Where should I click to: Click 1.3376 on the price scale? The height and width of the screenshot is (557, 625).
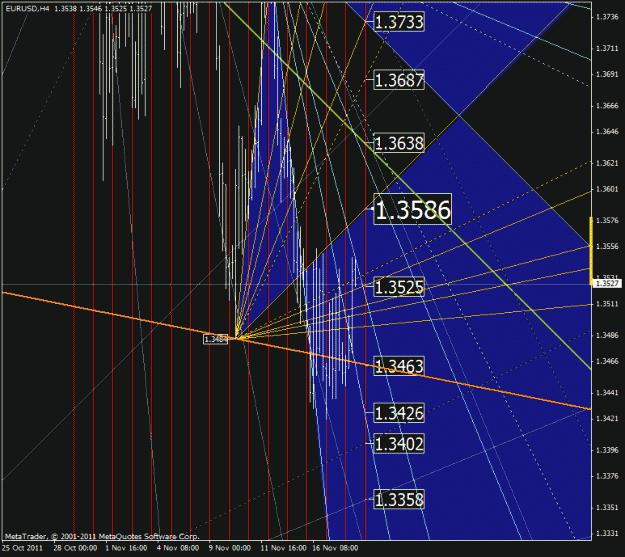(607, 476)
